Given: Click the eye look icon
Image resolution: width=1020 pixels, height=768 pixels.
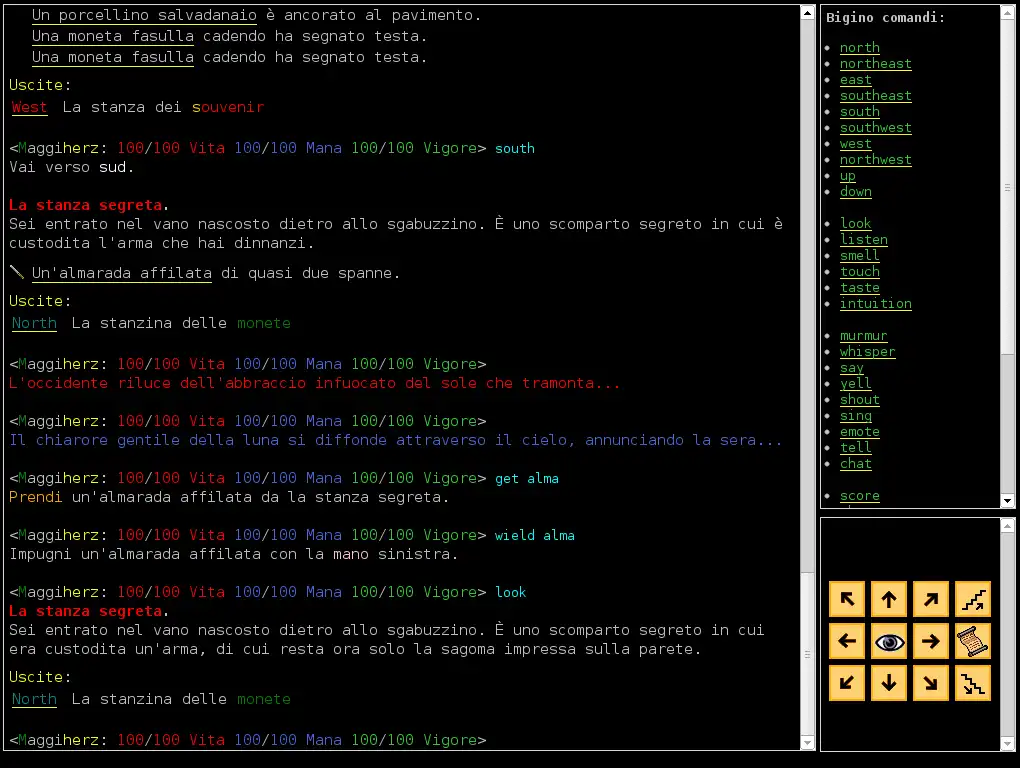Looking at the screenshot, I should [x=889, y=641].
